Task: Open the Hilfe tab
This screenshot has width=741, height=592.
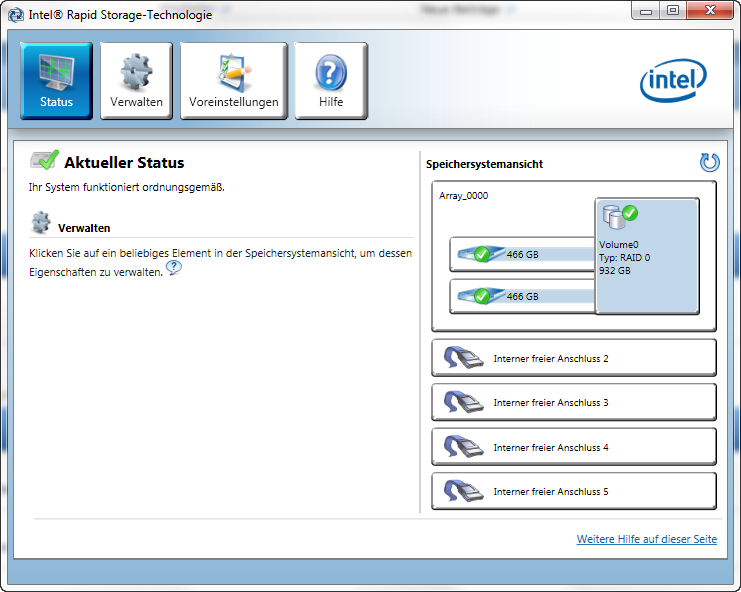Action: [x=331, y=81]
